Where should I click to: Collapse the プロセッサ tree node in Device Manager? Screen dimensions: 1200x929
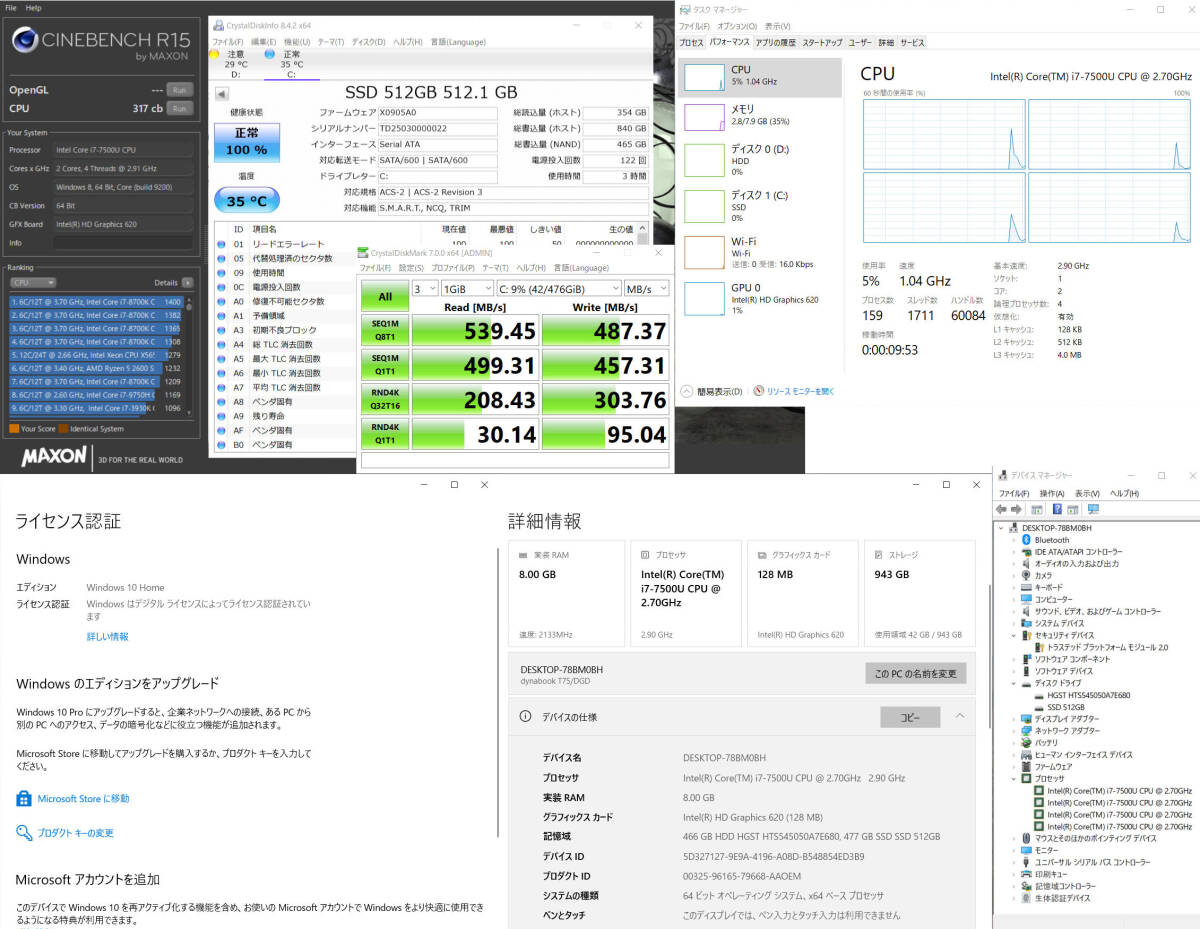click(x=1015, y=779)
